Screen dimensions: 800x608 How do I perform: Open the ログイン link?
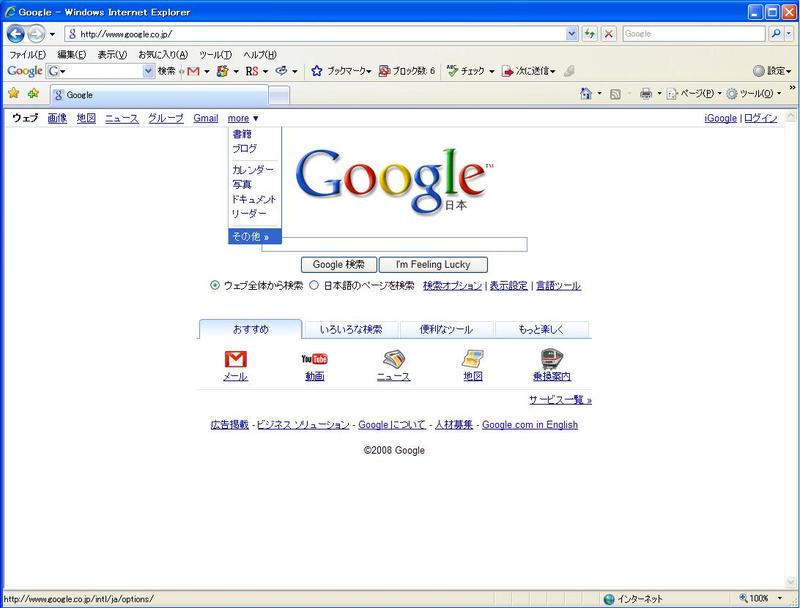[x=760, y=118]
